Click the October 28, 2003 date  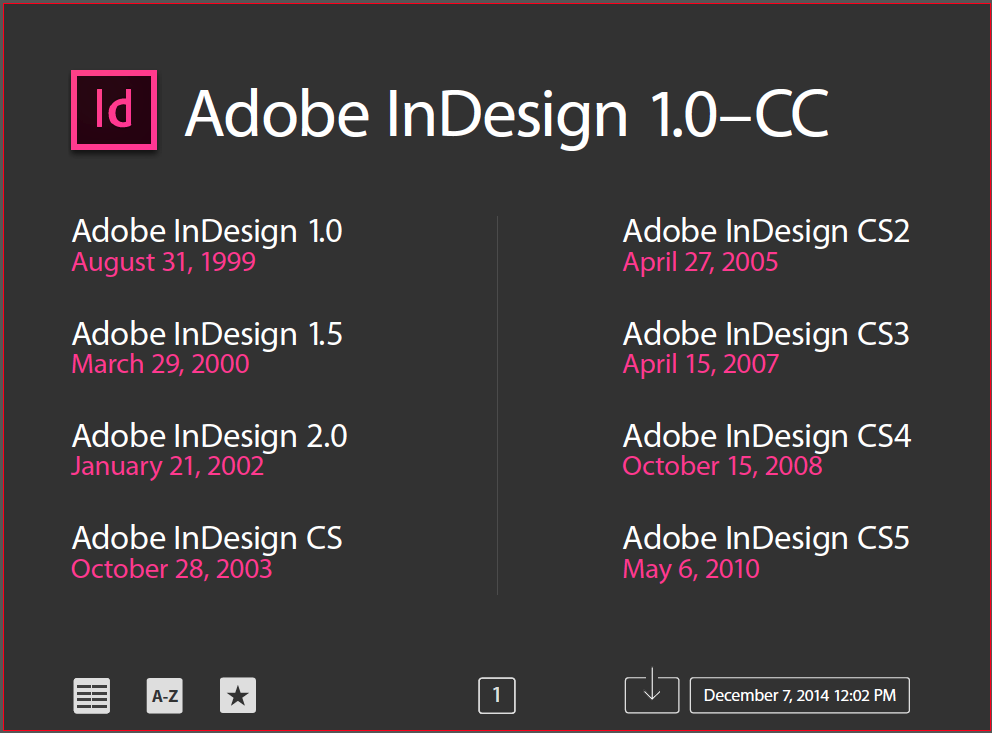[x=172, y=569]
